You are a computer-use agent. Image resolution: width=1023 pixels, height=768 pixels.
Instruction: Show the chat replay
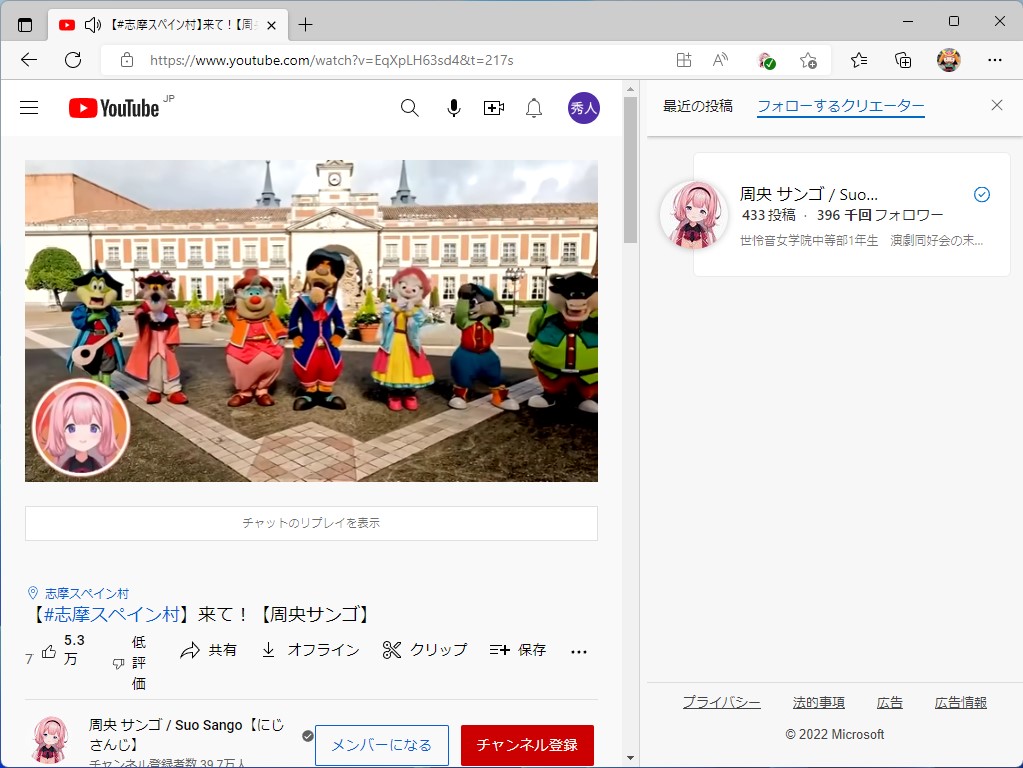(311, 523)
